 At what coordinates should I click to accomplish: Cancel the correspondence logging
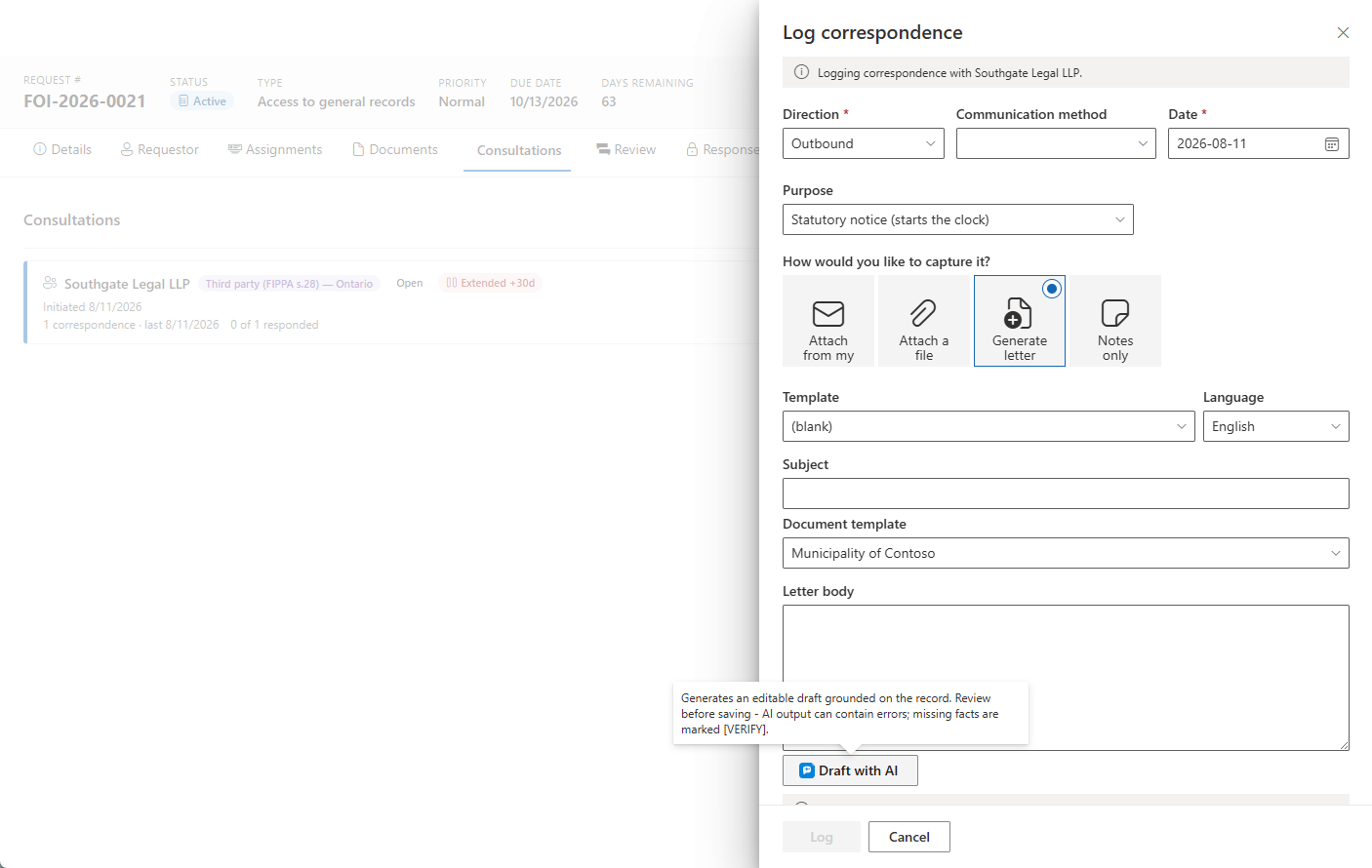click(909, 837)
